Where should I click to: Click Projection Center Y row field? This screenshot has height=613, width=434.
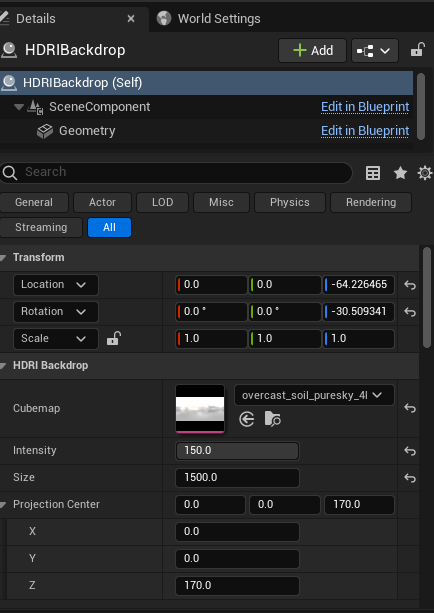click(x=237, y=558)
